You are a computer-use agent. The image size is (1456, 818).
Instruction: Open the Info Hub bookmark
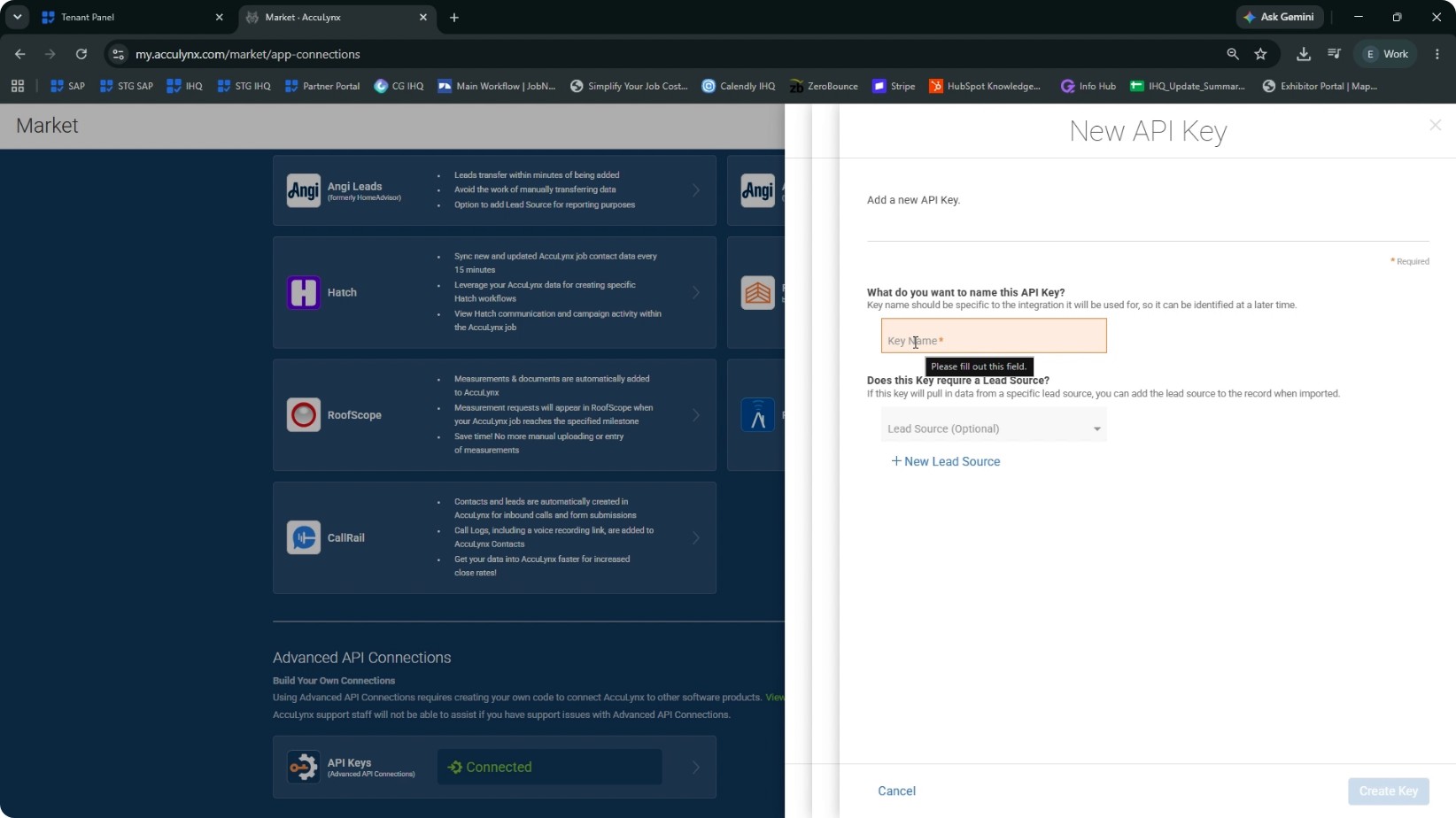point(1088,86)
